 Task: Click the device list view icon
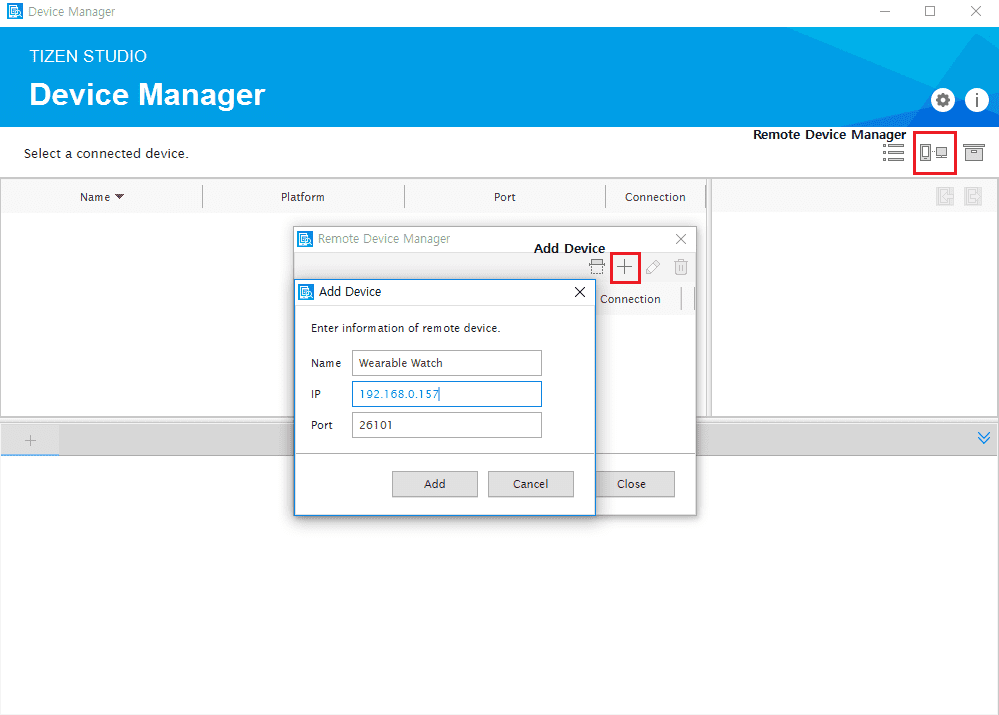pos(893,152)
